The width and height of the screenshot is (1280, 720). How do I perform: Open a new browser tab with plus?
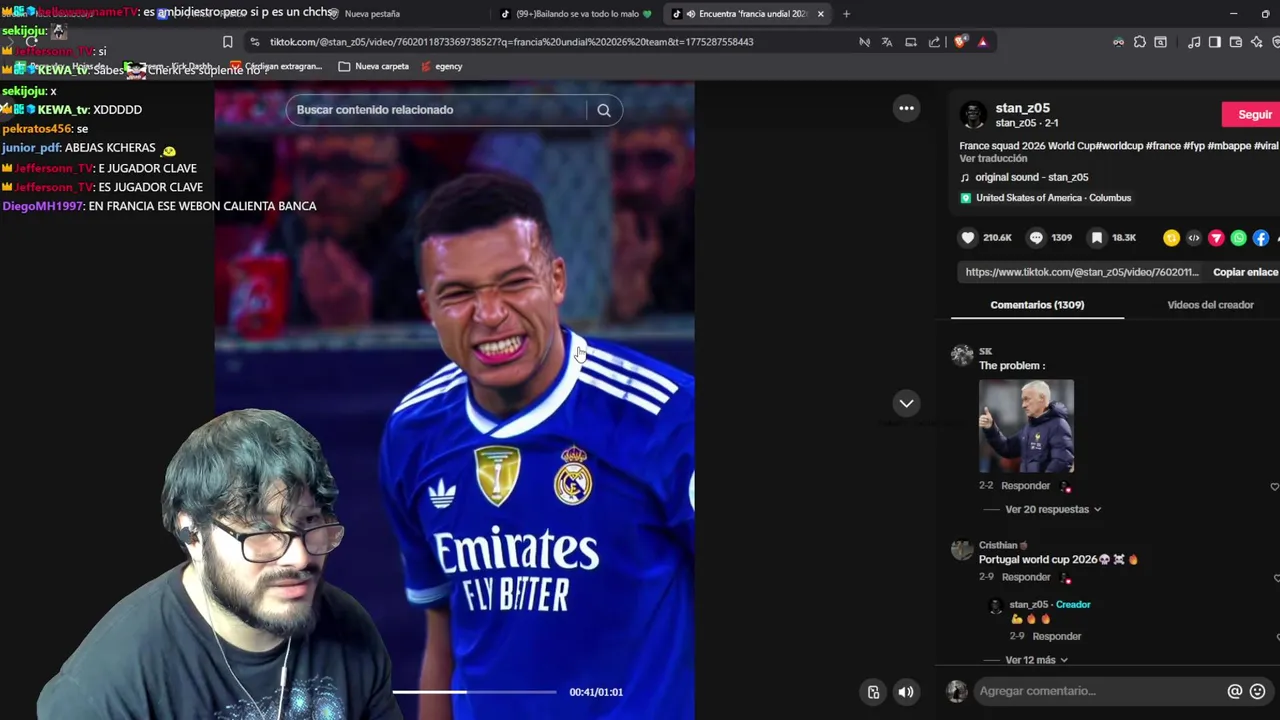[846, 14]
